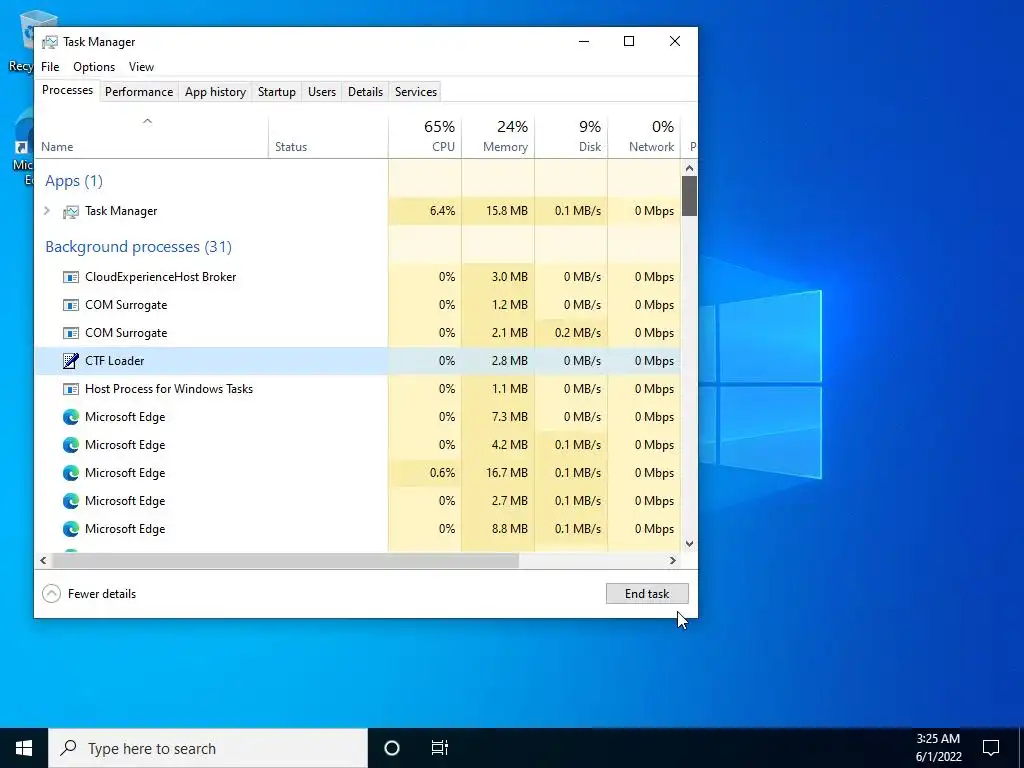Expand the Task Manager app row
1024x768 pixels.
point(47,210)
